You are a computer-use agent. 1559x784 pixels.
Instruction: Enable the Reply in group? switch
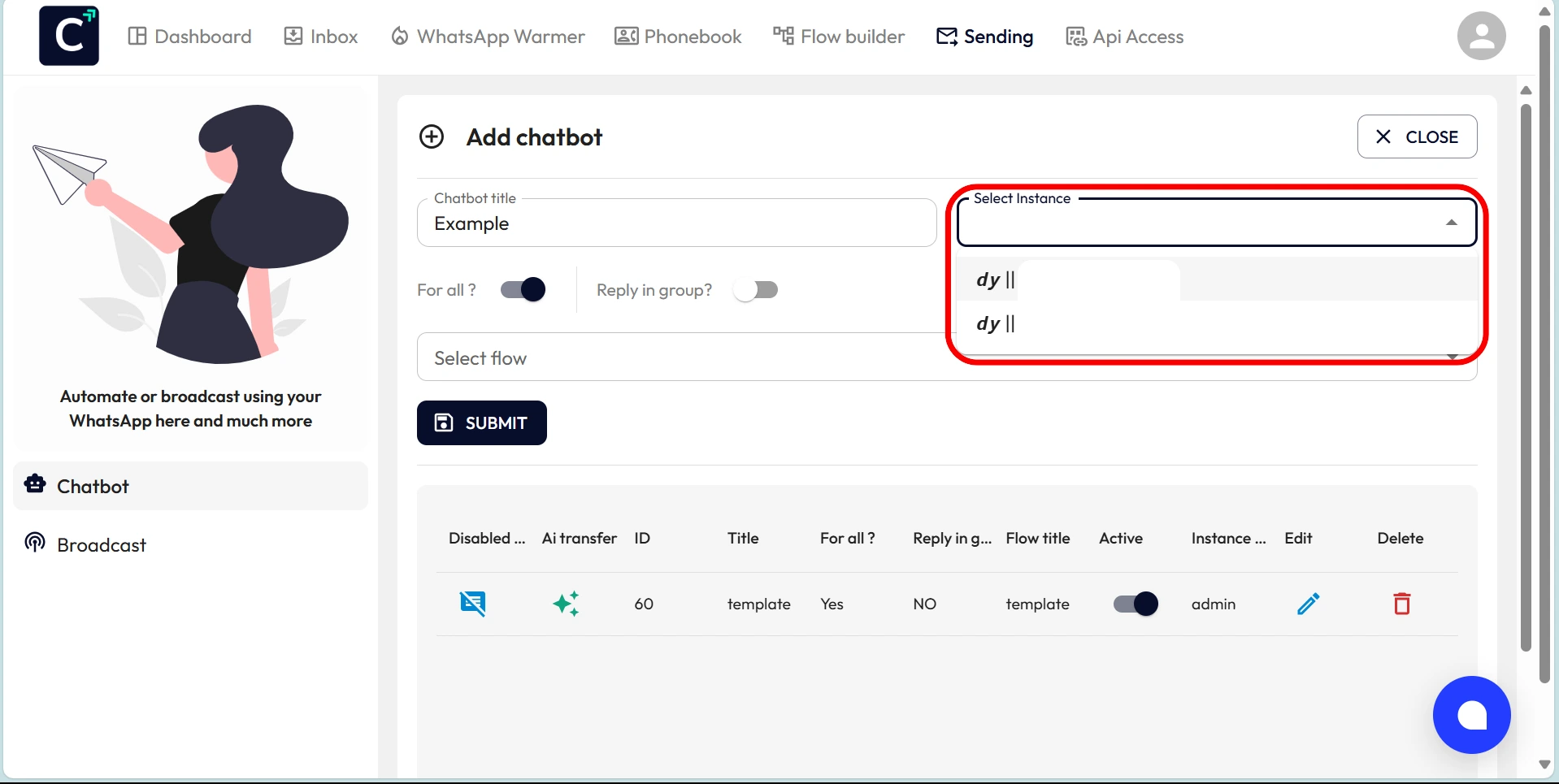pyautogui.click(x=755, y=290)
